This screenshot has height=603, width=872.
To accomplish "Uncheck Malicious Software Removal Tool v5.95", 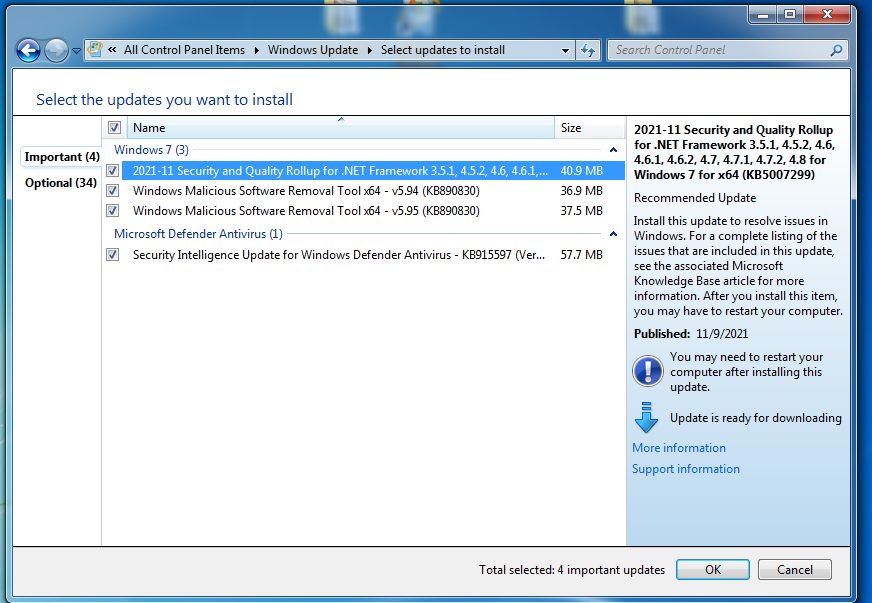I will 112,211.
